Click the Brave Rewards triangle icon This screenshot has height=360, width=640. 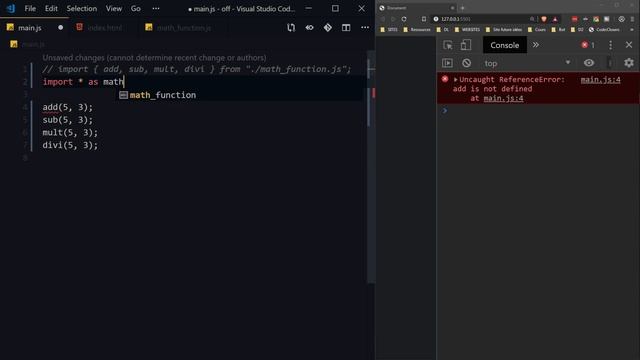pos(555,19)
